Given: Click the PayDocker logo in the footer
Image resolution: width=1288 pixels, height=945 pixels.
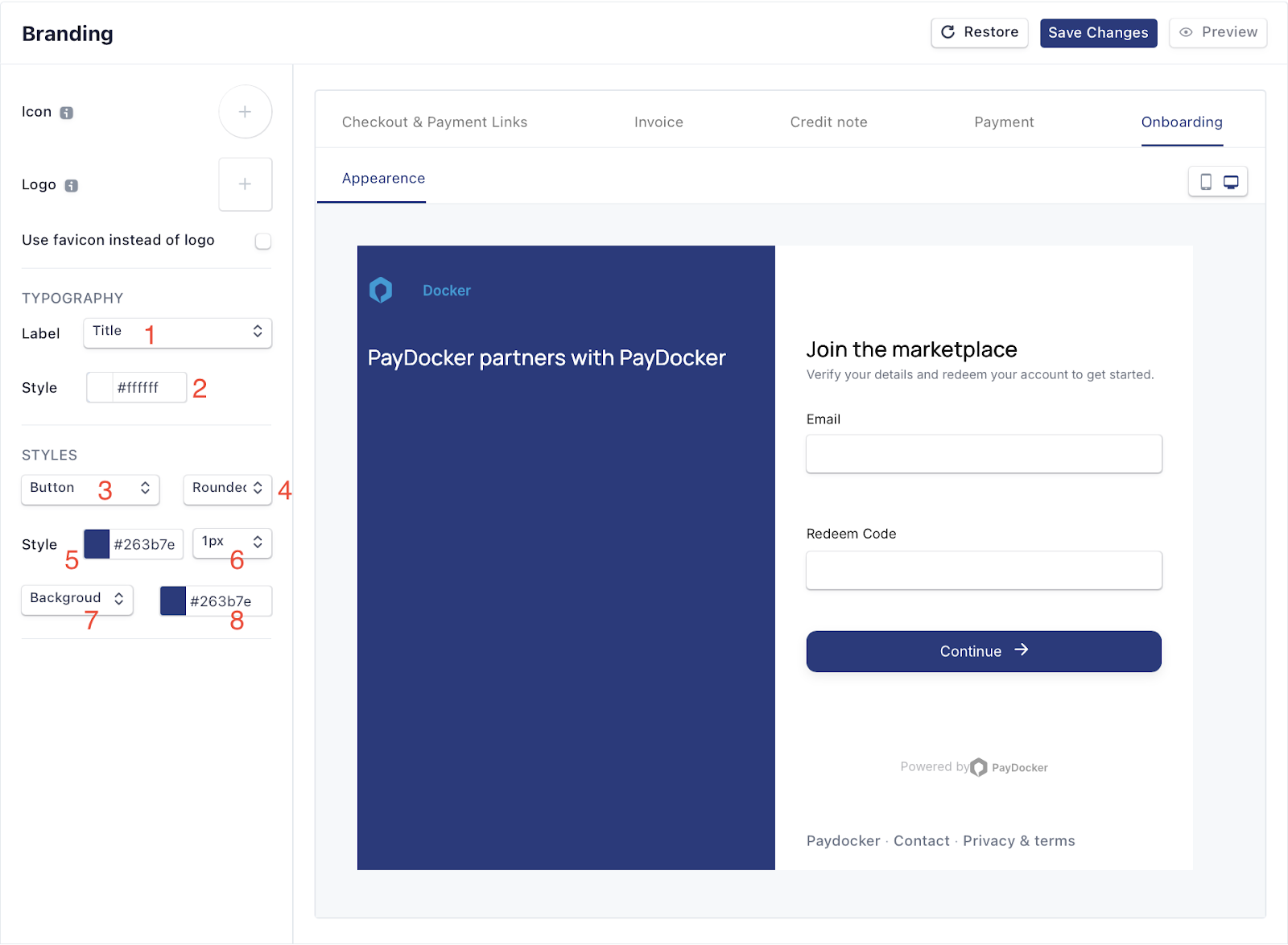Looking at the screenshot, I should 979,767.
